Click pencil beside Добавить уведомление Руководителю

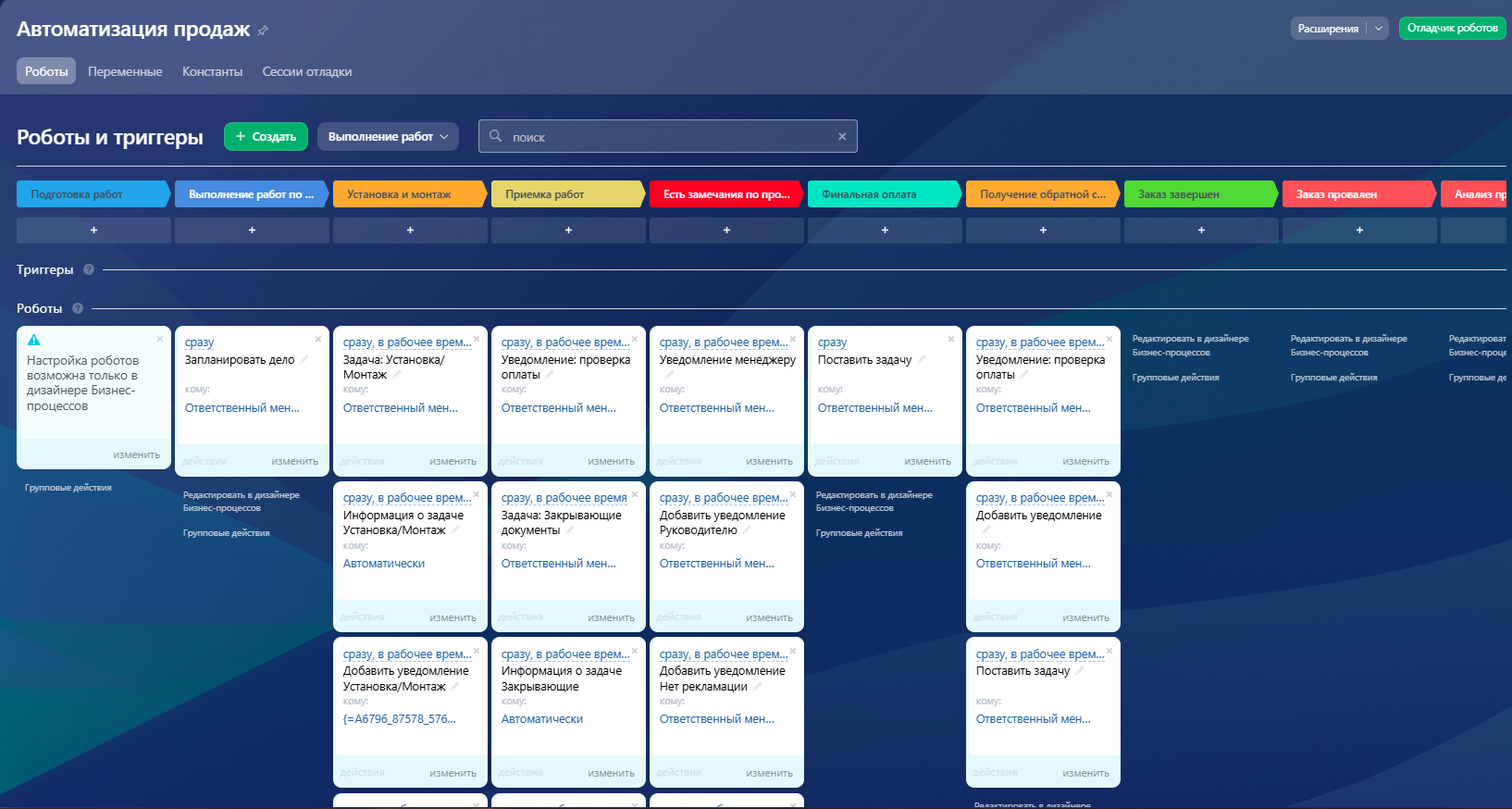coord(747,530)
